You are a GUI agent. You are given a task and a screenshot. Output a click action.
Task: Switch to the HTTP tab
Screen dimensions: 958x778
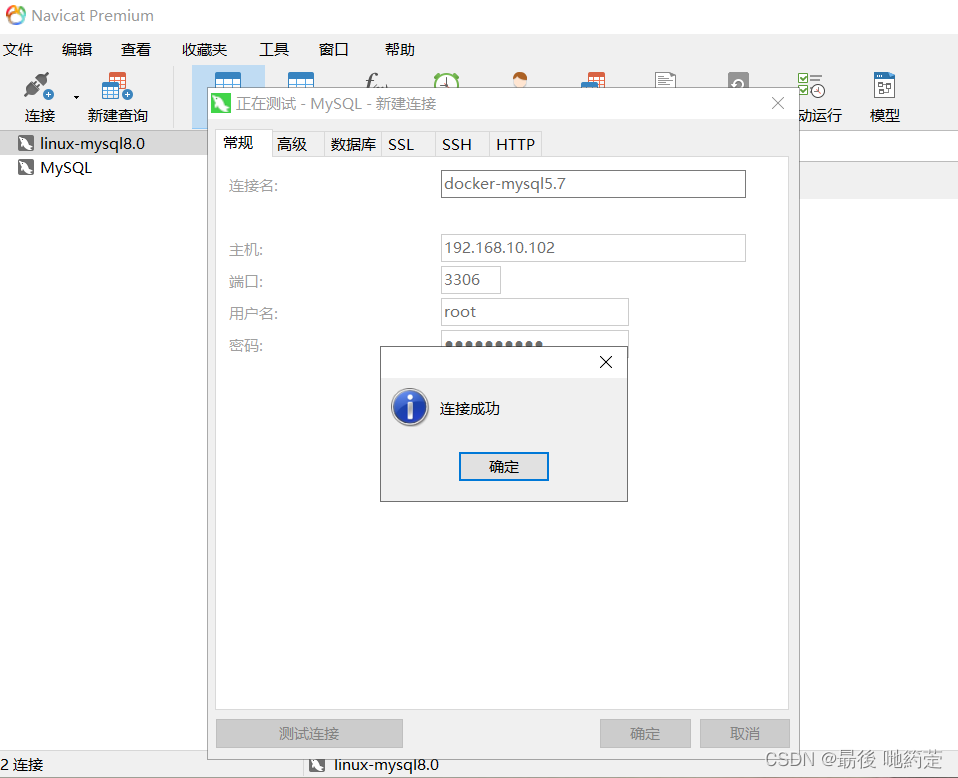pyautogui.click(x=515, y=144)
